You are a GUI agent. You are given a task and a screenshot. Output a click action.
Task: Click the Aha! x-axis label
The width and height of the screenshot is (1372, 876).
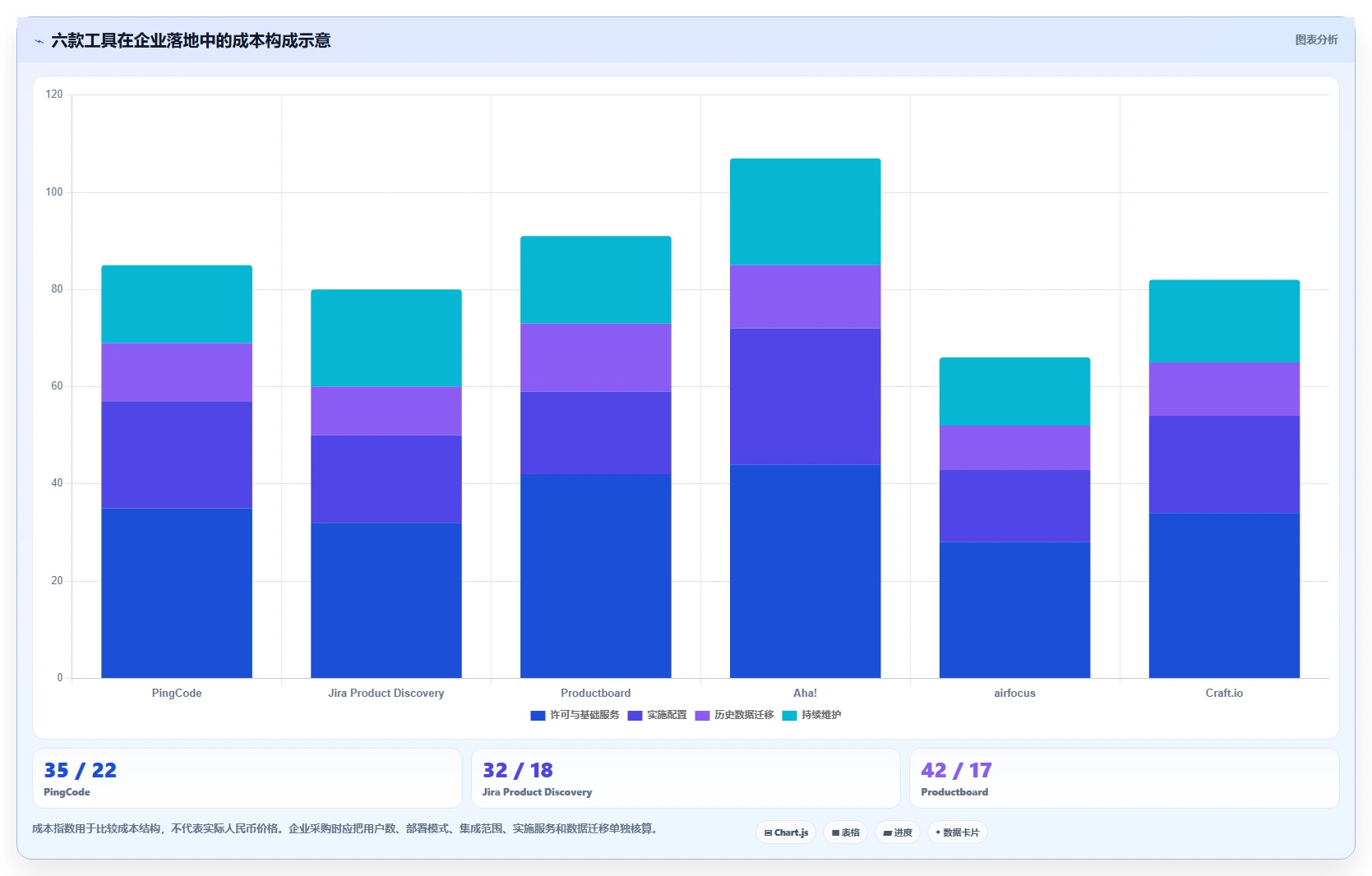(x=805, y=693)
